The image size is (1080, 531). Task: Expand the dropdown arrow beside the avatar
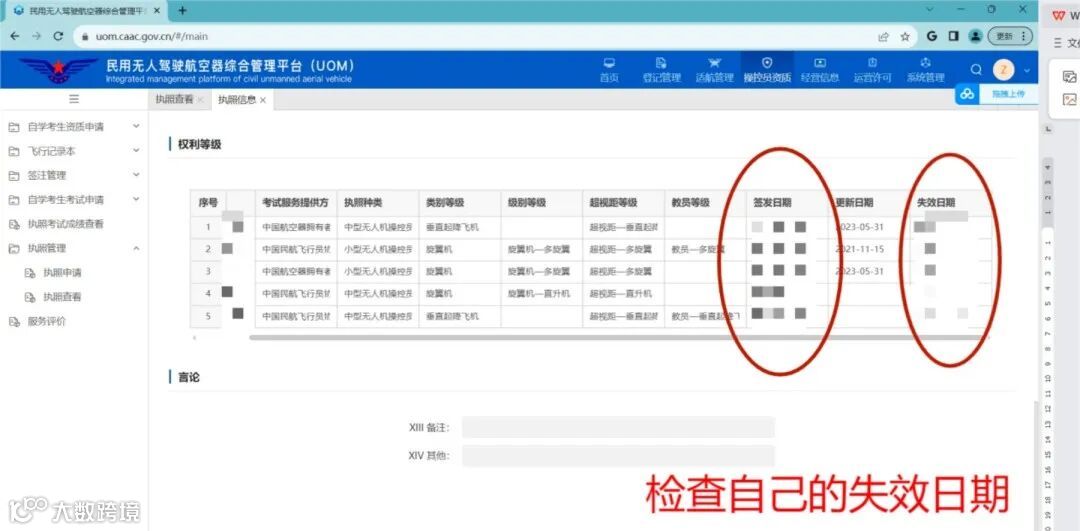tap(1026, 70)
